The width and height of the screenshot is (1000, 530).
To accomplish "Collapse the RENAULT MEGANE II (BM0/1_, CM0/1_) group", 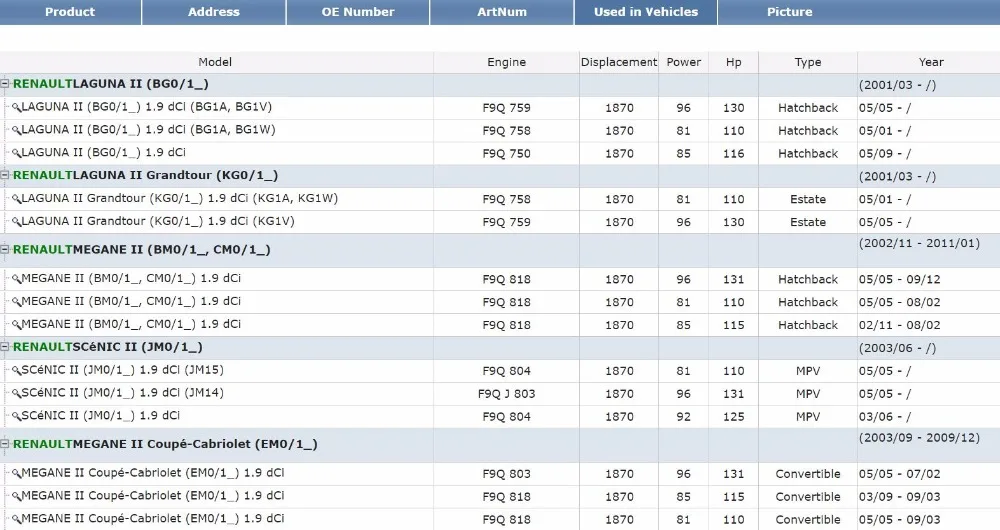I will click(5, 249).
